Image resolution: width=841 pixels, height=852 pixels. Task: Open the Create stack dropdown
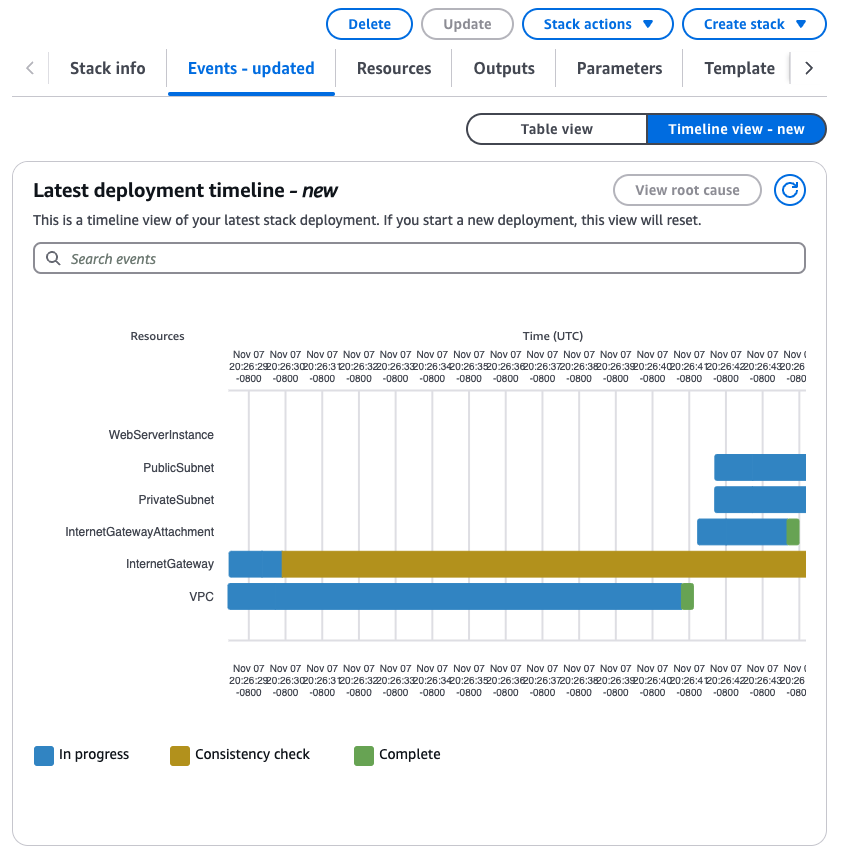click(x=754, y=25)
